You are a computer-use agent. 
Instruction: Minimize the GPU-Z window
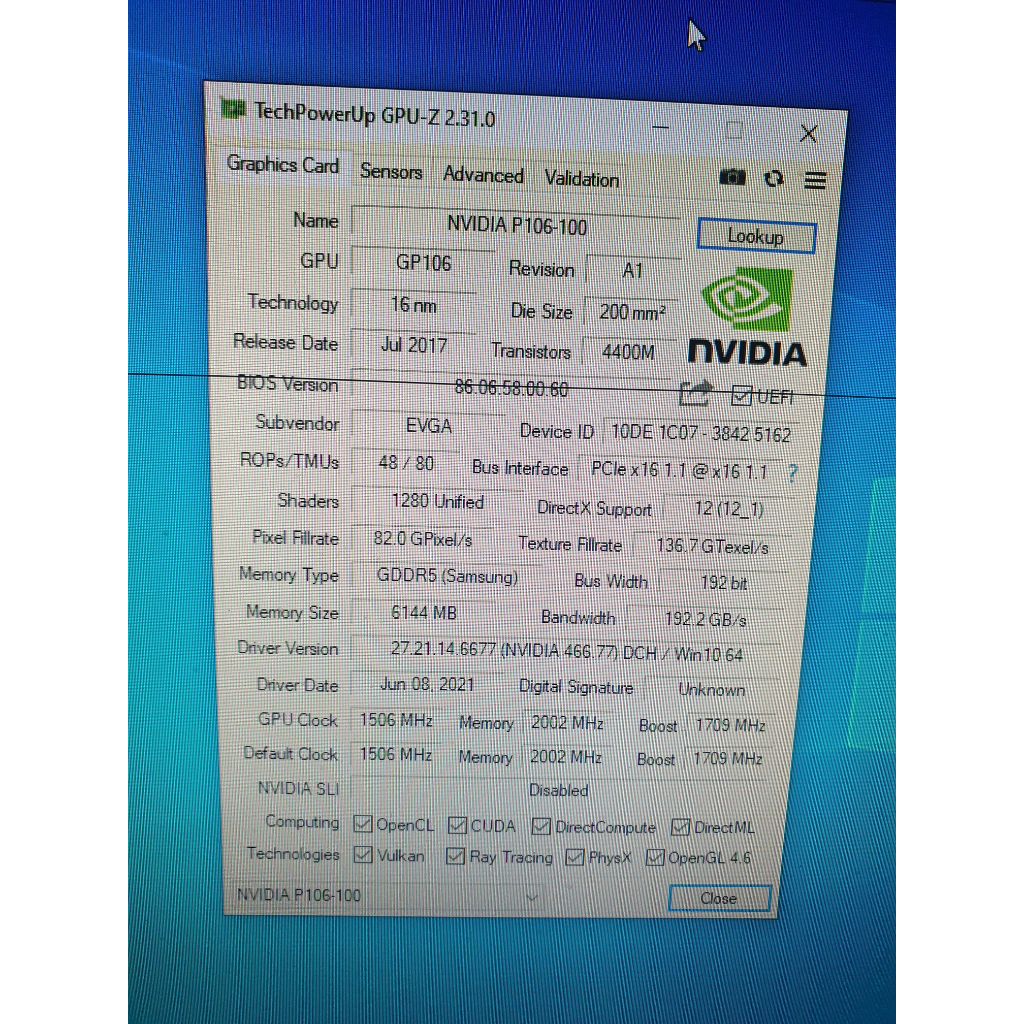[x=660, y=127]
